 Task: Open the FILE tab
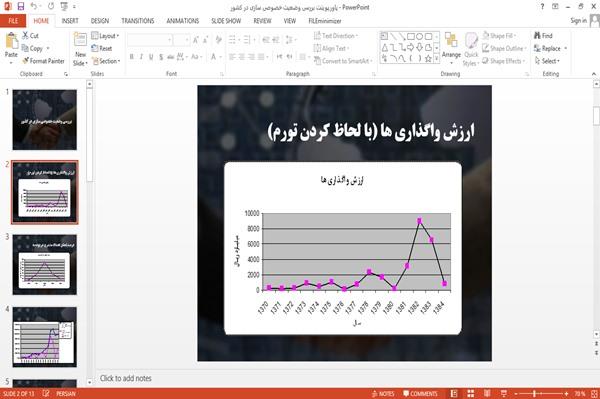coord(13,21)
